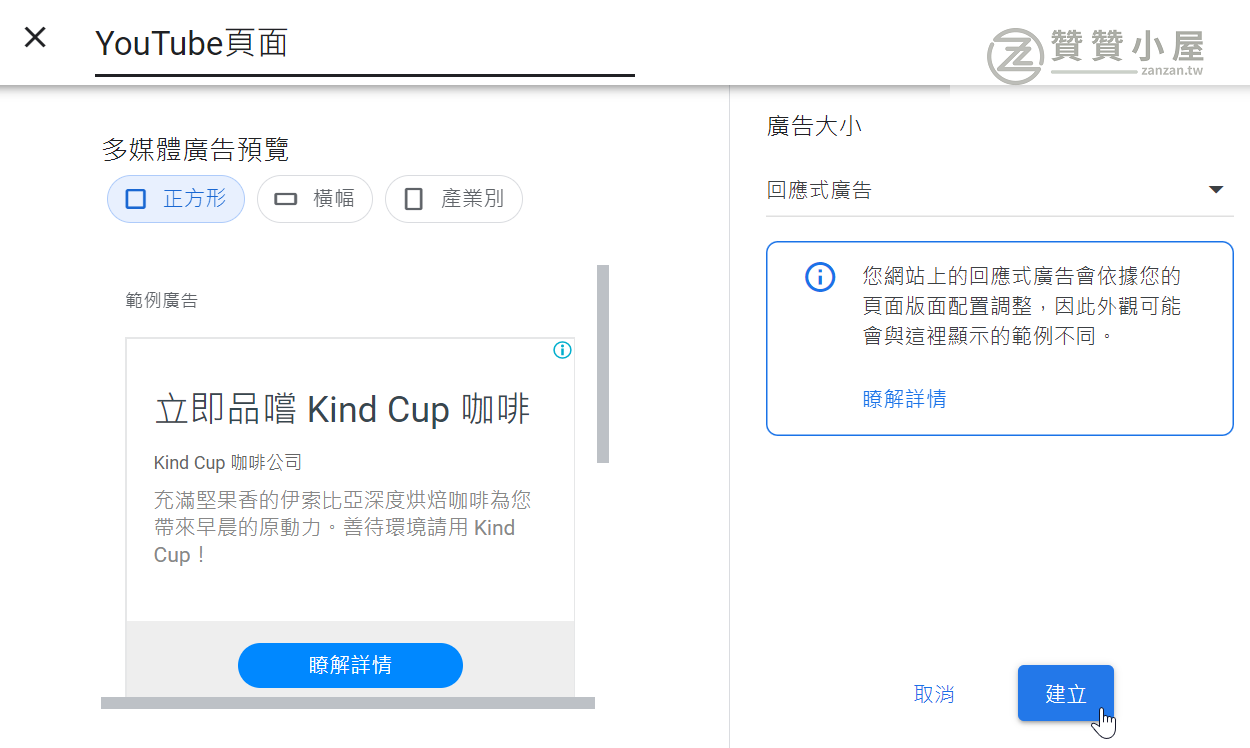Close the ad unit editor with X icon
The image size is (1250, 748).
[x=35, y=38]
